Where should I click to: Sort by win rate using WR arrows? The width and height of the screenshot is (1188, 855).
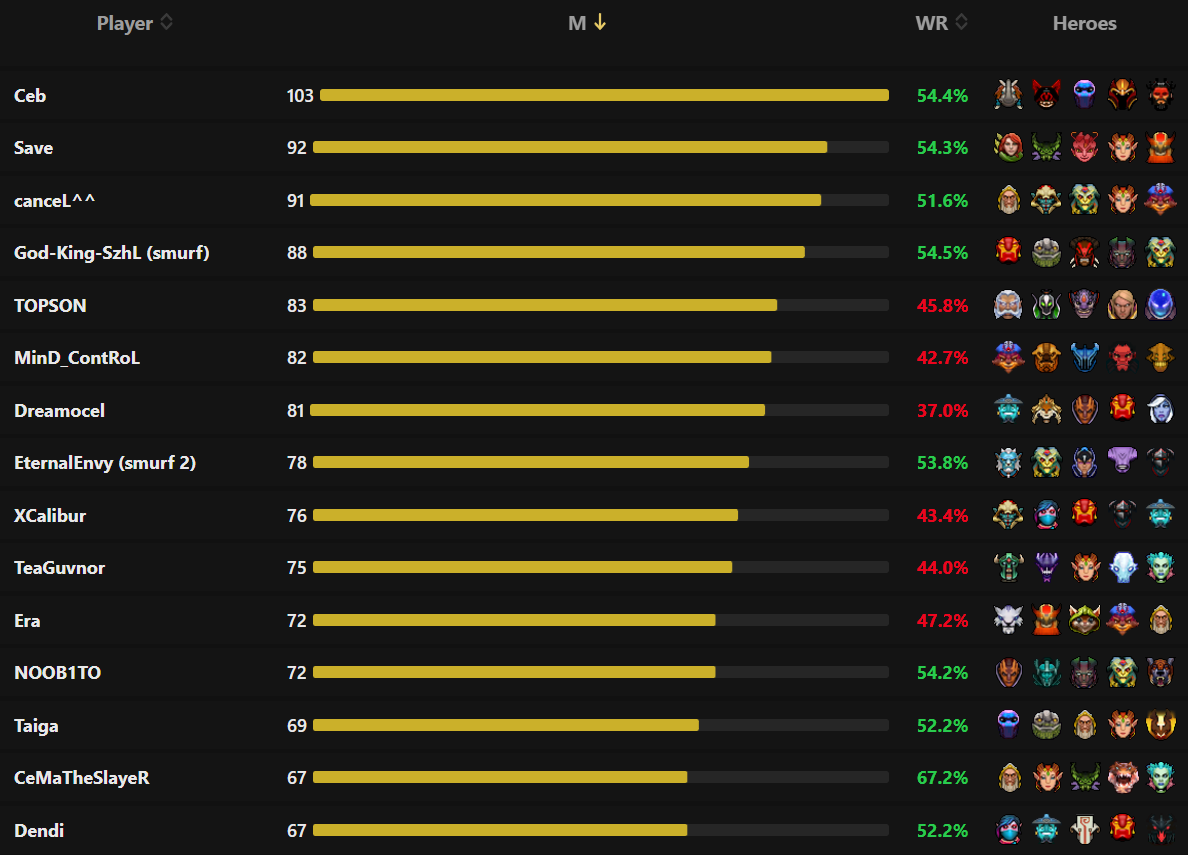[961, 22]
